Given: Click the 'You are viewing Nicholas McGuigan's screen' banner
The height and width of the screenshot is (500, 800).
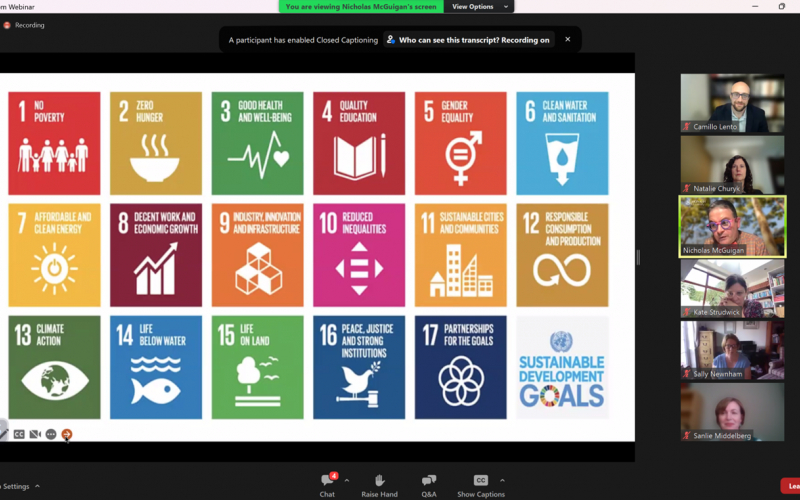Looking at the screenshot, I should (361, 7).
